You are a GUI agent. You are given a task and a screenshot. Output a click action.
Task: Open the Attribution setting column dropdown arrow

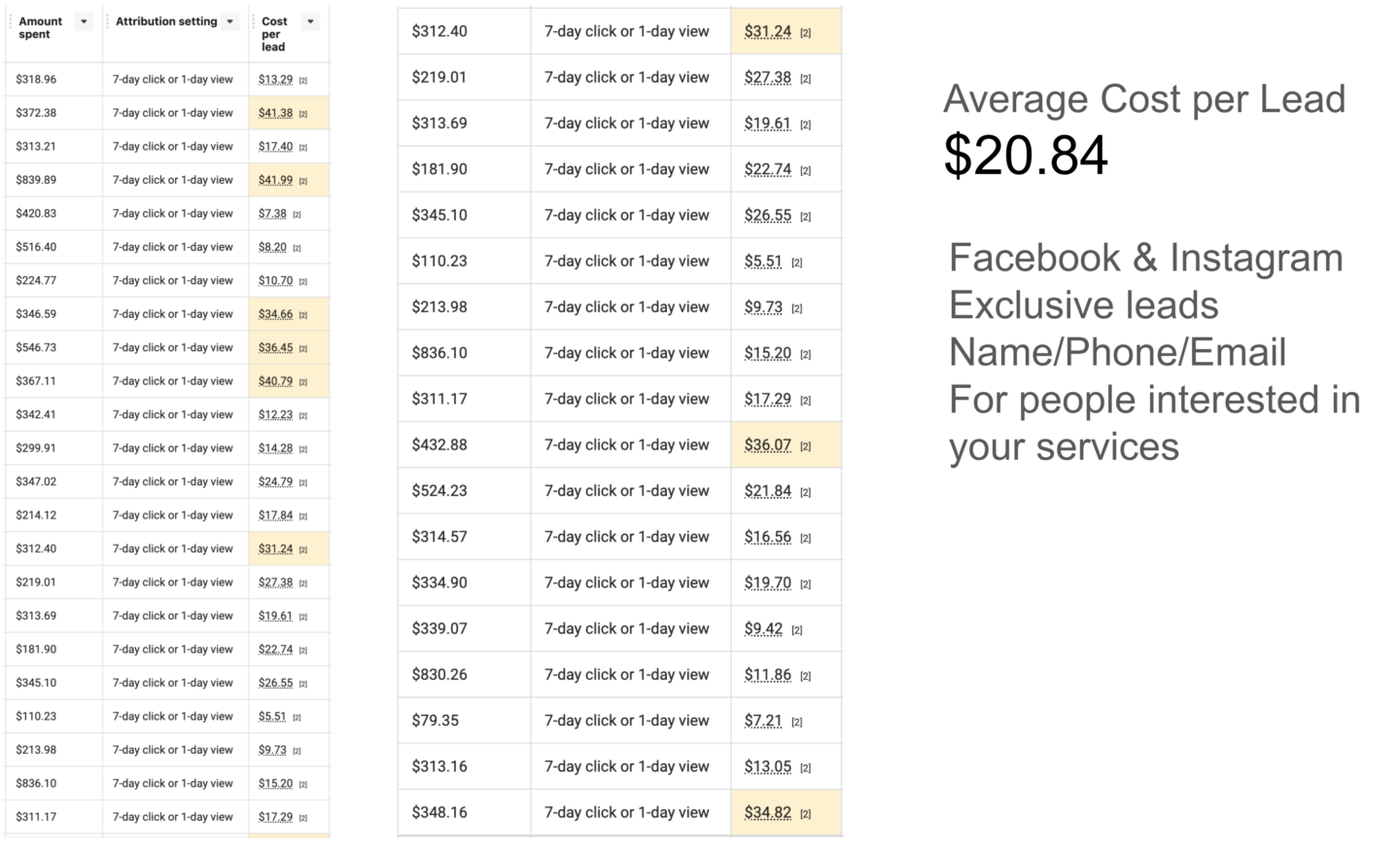coord(230,21)
